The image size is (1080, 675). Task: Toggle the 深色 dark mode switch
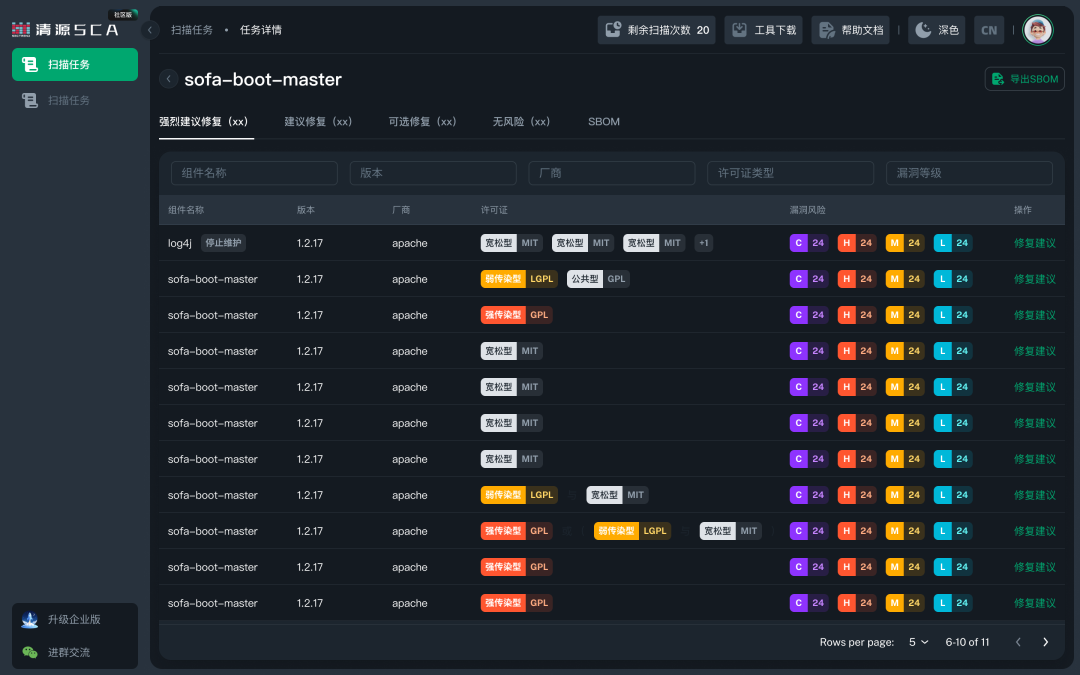937,30
